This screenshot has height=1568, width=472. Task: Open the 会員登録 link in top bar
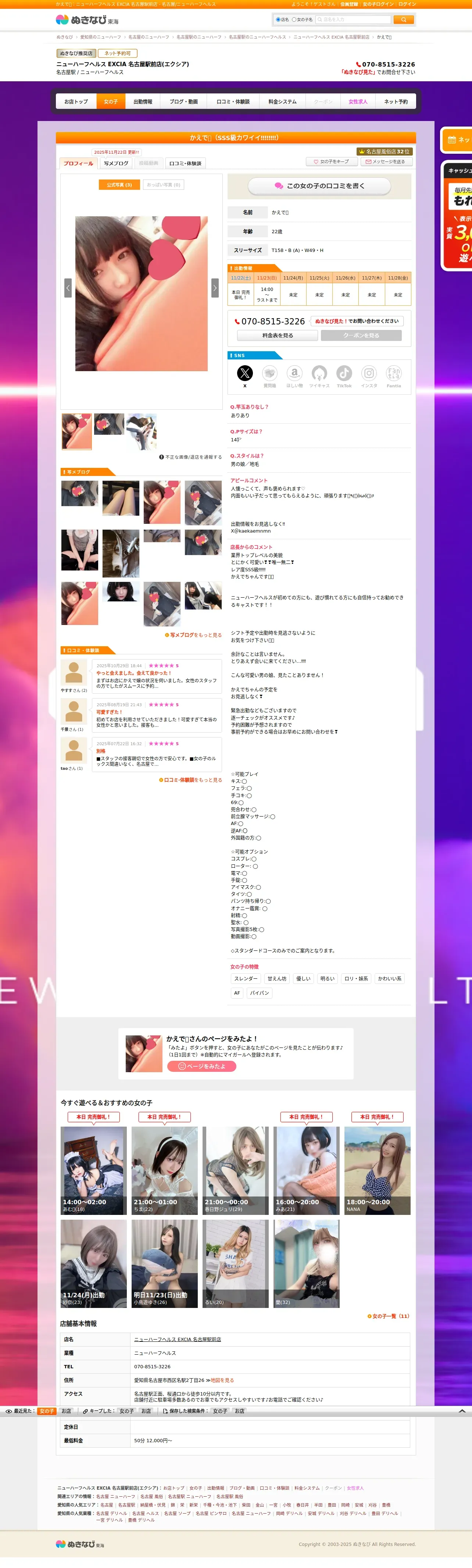348,4
